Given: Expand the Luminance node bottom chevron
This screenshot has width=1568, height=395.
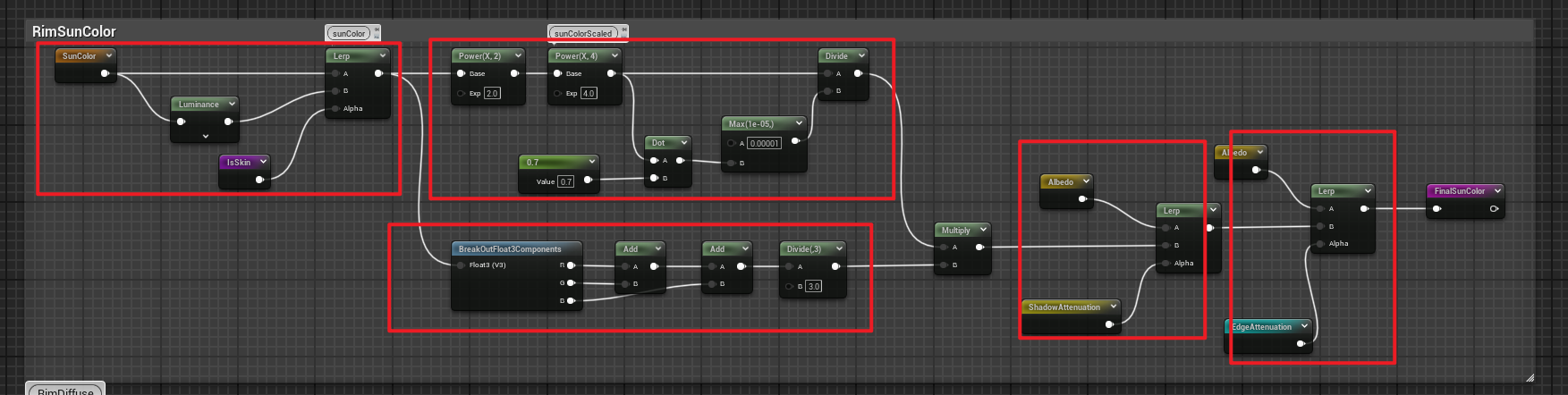Looking at the screenshot, I should coord(206,137).
